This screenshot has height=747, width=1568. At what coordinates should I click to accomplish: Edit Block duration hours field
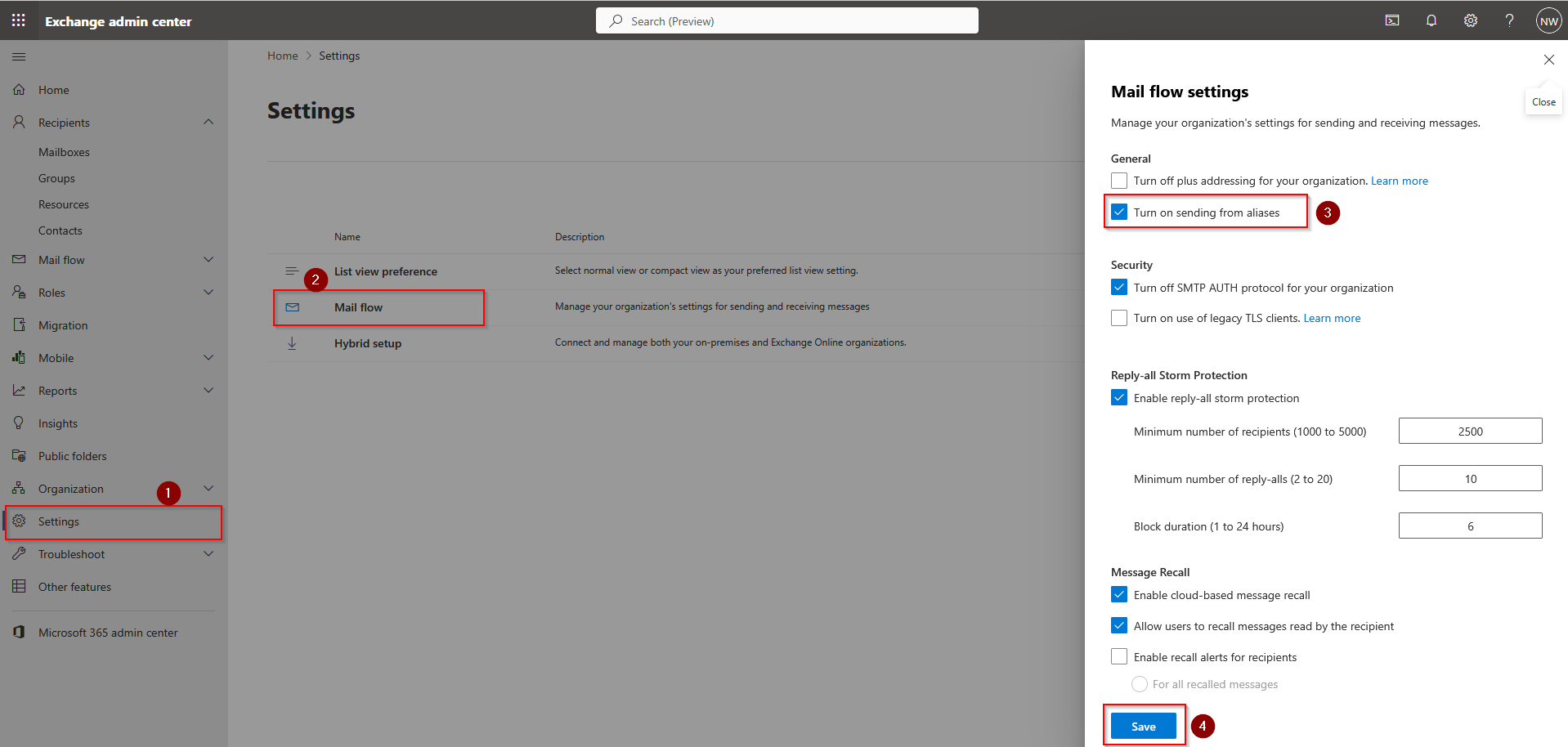[x=1470, y=526]
